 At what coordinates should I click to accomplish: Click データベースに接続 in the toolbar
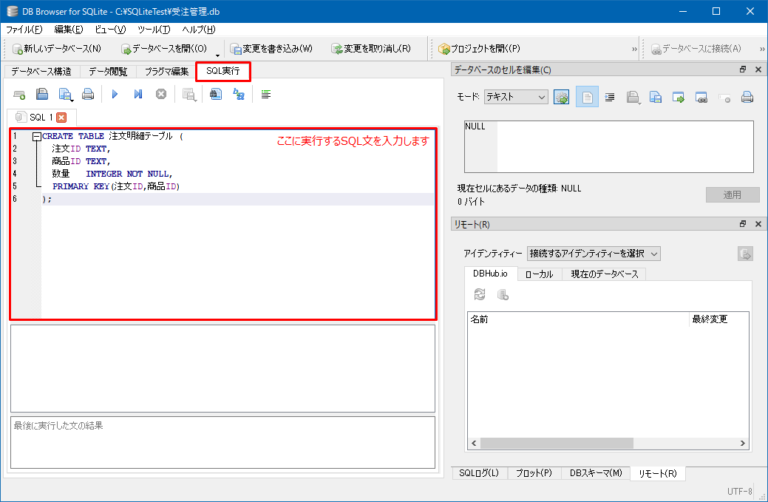coord(696,49)
